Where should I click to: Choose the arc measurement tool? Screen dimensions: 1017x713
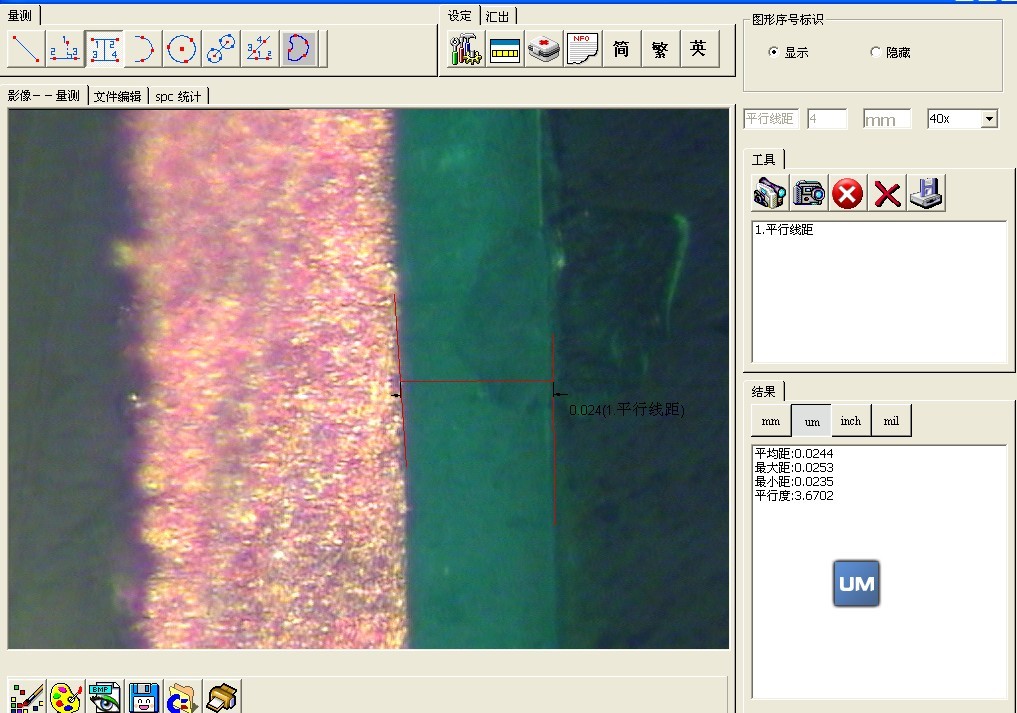point(143,48)
